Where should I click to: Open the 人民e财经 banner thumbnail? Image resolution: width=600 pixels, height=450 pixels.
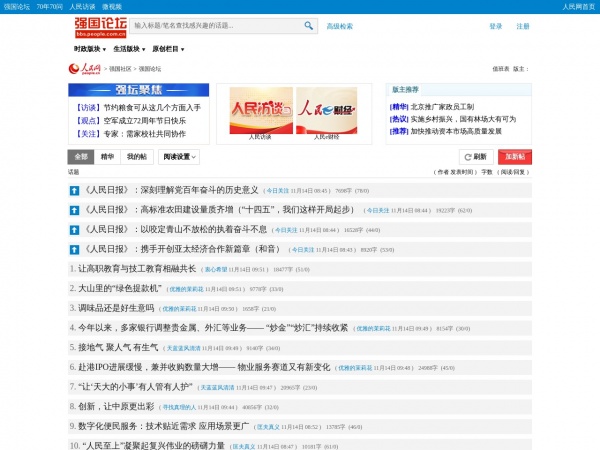coord(326,109)
